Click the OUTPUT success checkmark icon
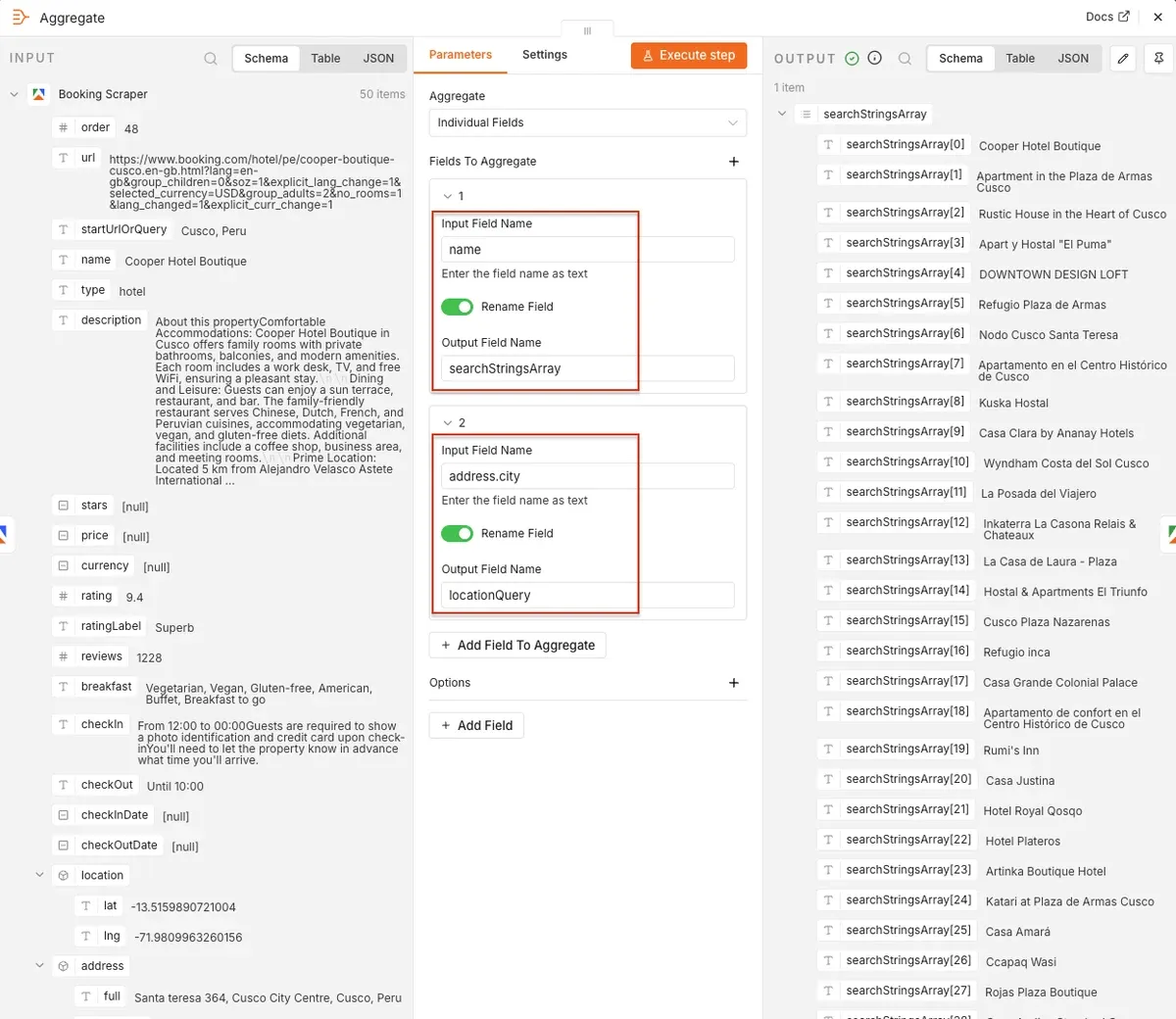The width and height of the screenshot is (1176, 1019). click(x=853, y=59)
